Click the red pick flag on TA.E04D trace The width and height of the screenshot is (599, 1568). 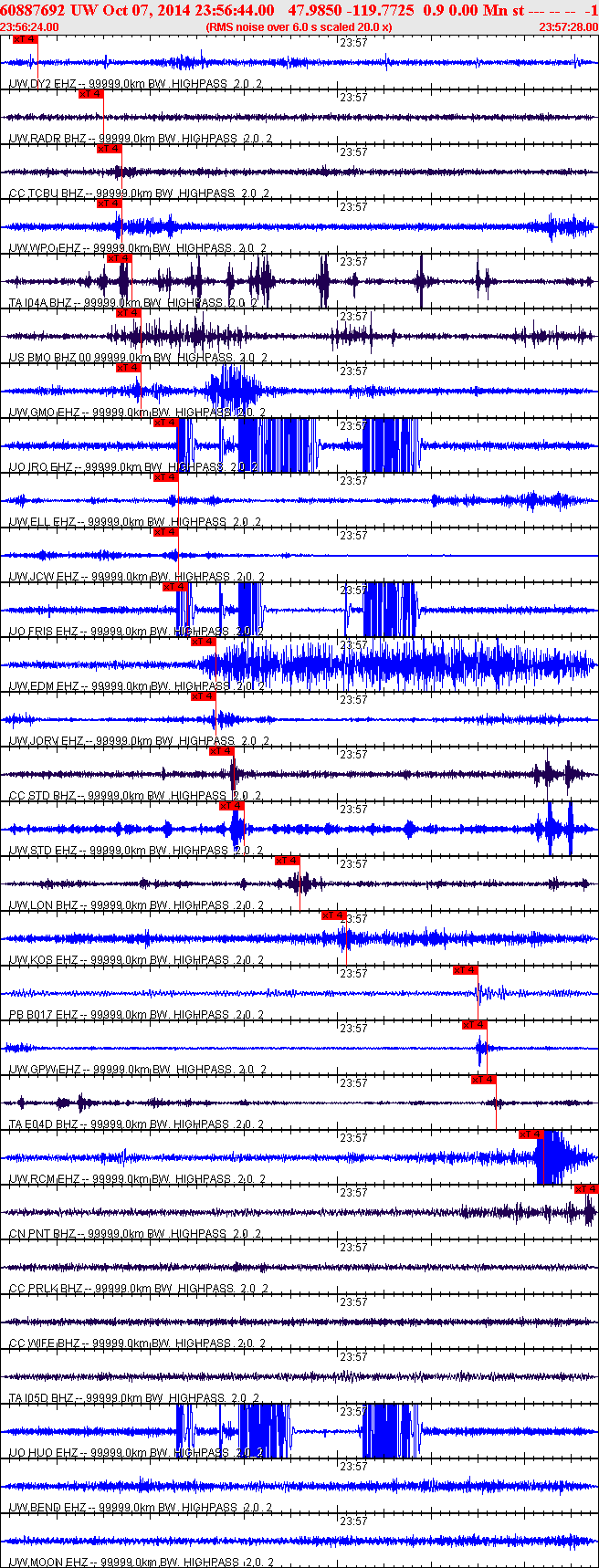pyautogui.click(x=483, y=1080)
